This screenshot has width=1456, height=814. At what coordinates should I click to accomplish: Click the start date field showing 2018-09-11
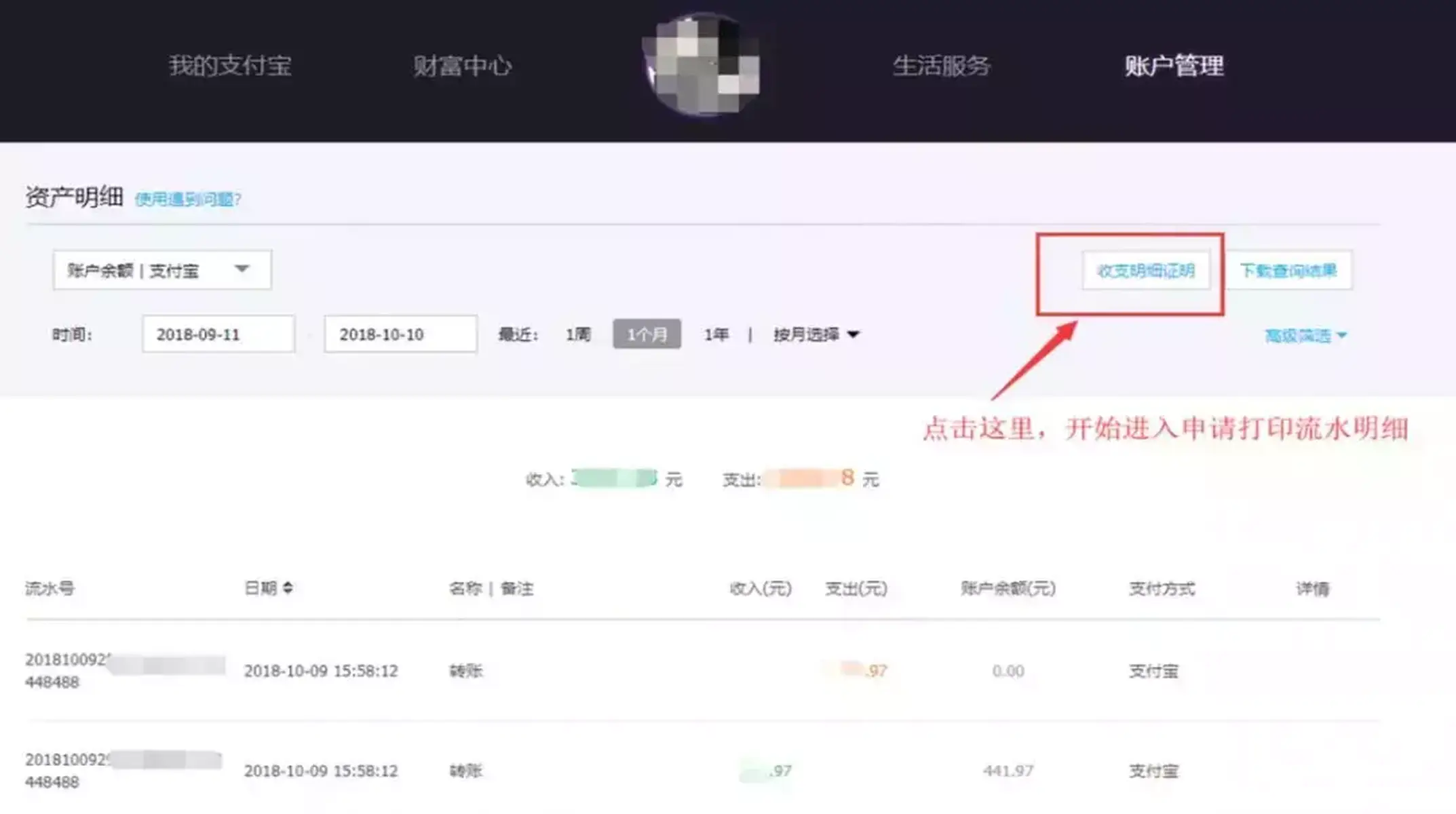coord(218,334)
